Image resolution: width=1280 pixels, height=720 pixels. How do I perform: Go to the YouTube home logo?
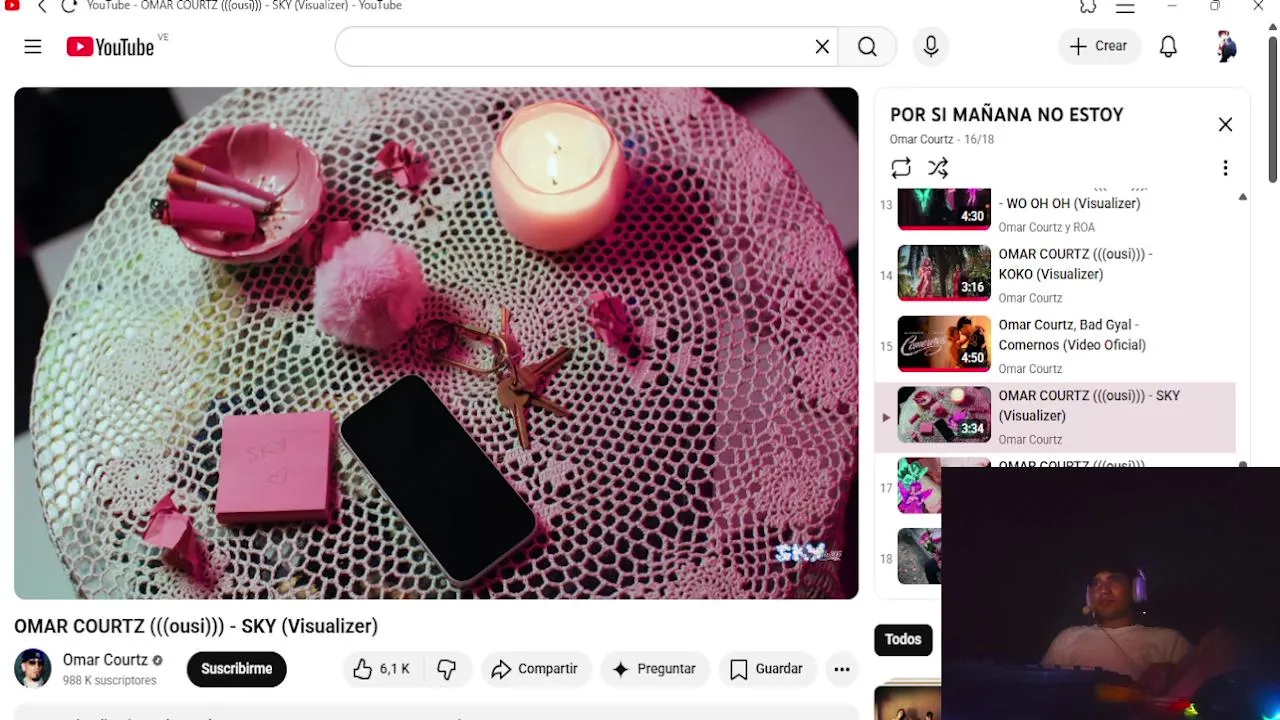[x=110, y=47]
